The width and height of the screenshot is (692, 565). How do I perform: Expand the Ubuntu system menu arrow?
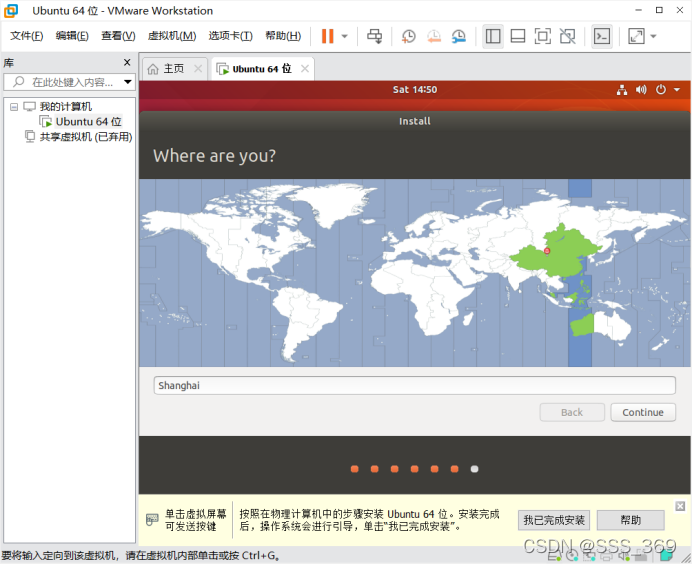677,90
